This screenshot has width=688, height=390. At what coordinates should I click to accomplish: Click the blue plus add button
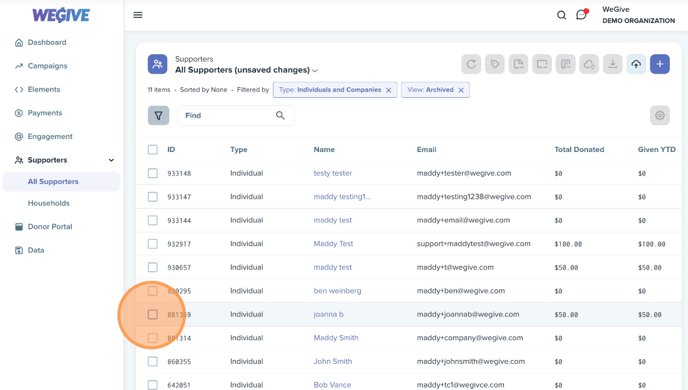pyautogui.click(x=660, y=64)
